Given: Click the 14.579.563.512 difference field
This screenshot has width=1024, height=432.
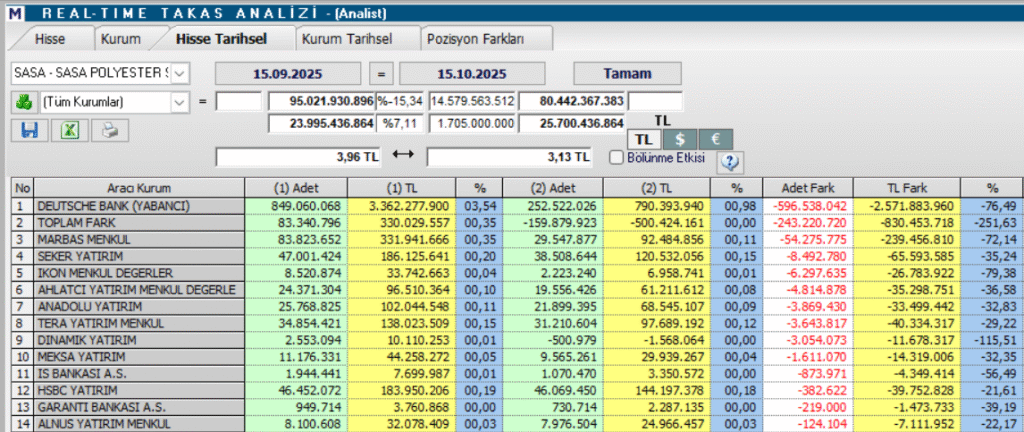Looking at the screenshot, I should point(473,102).
